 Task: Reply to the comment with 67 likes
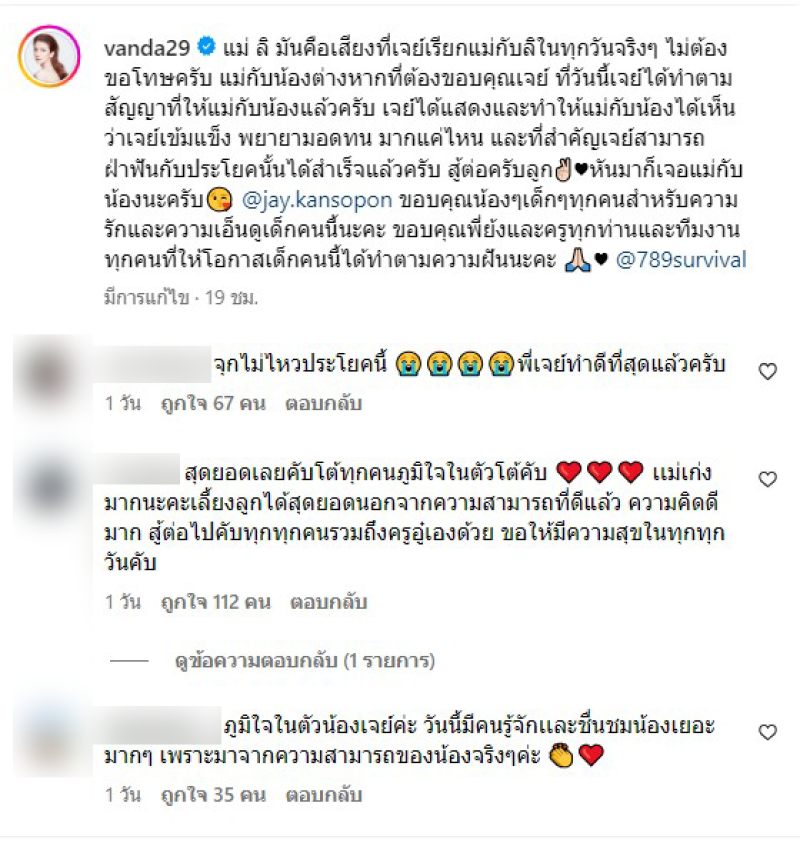click(x=323, y=404)
